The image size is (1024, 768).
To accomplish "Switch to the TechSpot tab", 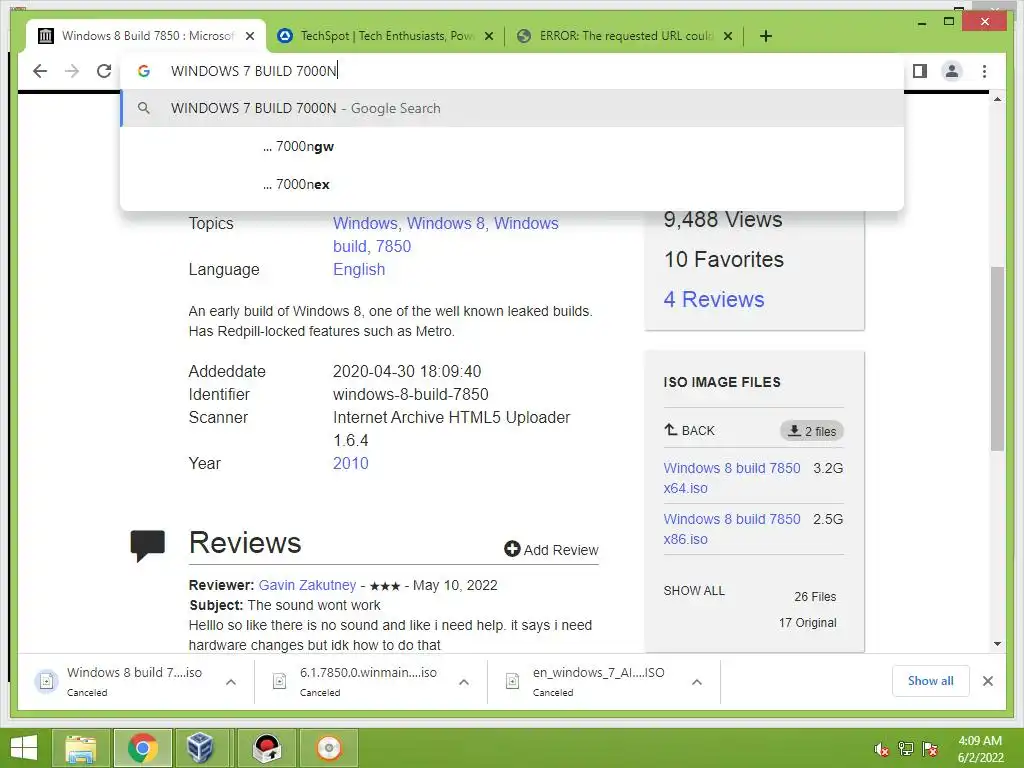I will pos(385,36).
